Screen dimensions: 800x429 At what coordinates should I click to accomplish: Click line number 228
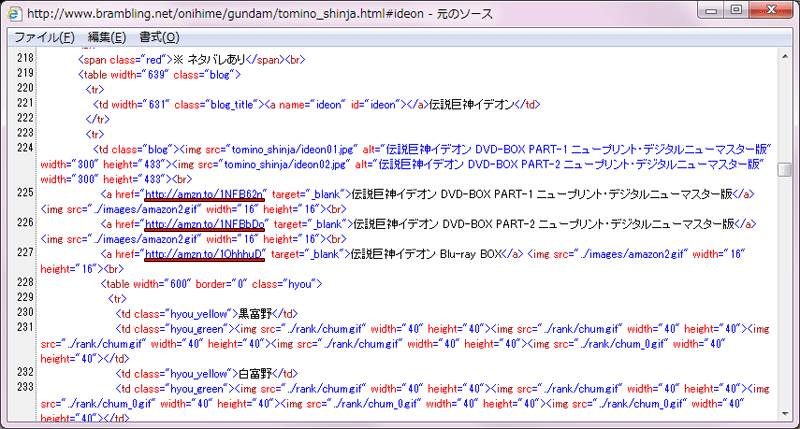tap(25, 282)
